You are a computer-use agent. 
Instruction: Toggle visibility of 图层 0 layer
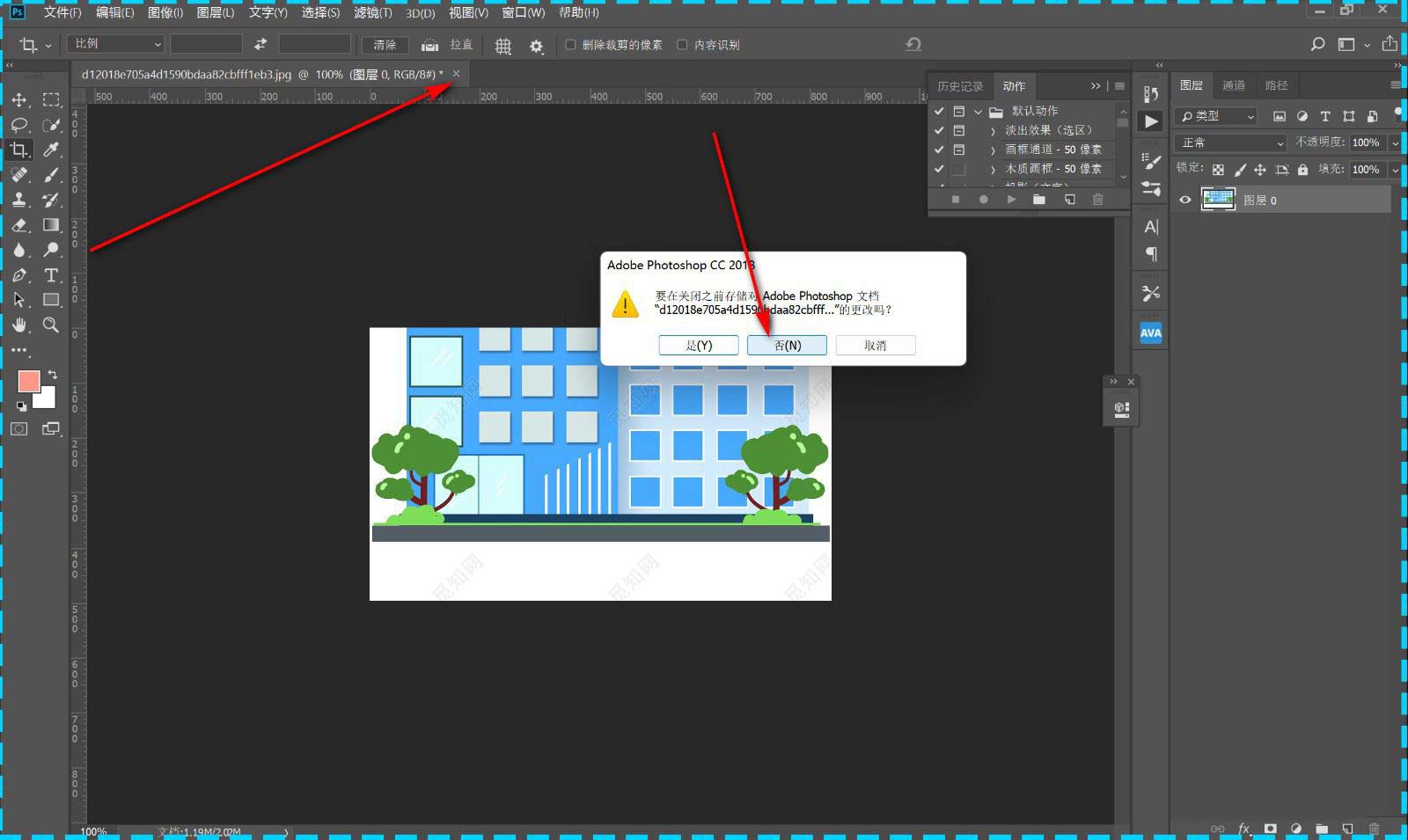click(1185, 200)
